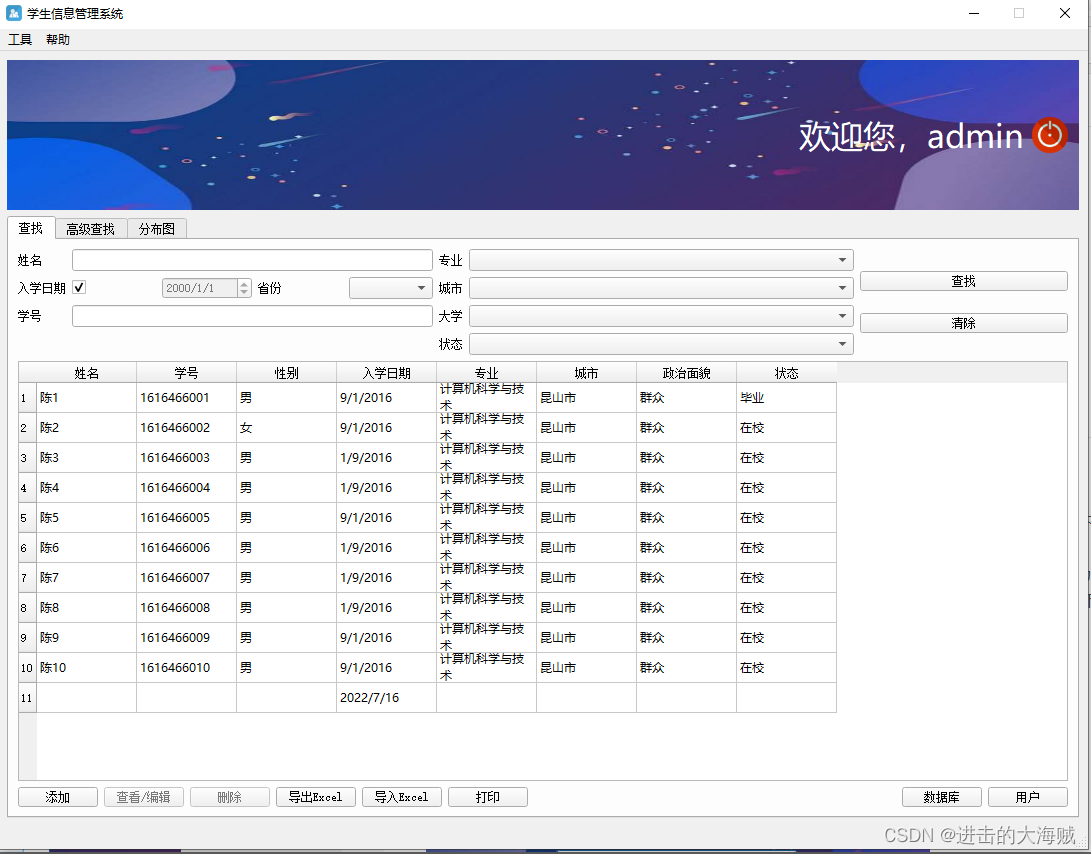Toggle the 入学日期 checkbox
This screenshot has width=1091, height=854.
coord(79,287)
